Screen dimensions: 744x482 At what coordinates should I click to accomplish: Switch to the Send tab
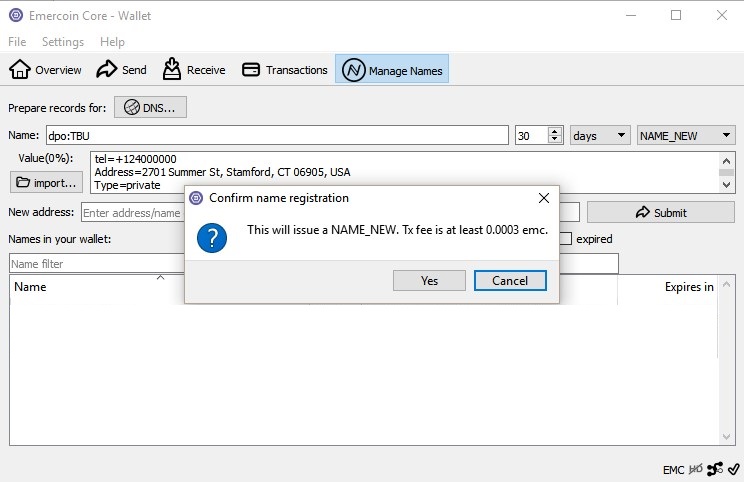[121, 70]
